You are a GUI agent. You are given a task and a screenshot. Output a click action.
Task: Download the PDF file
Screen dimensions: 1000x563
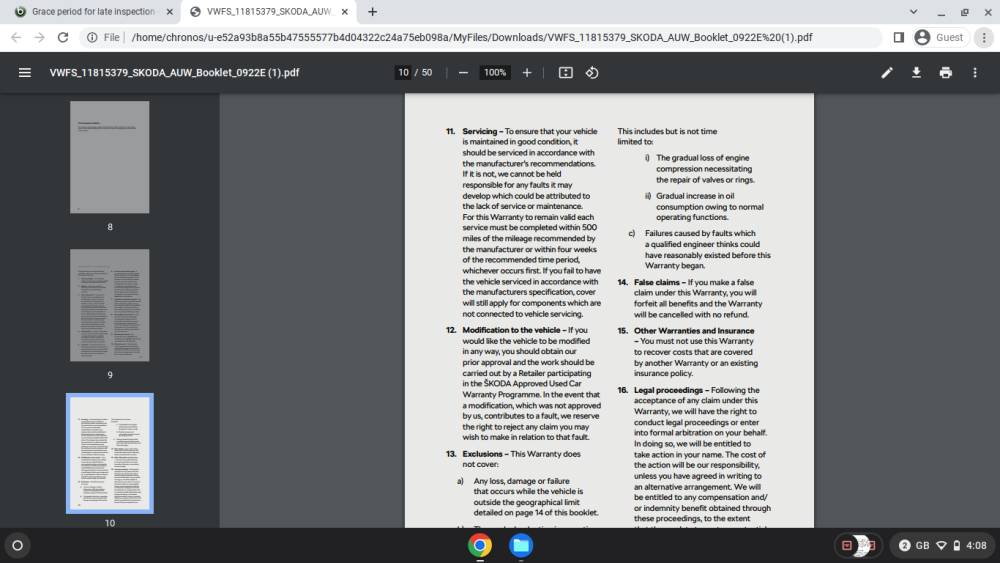tap(916, 73)
